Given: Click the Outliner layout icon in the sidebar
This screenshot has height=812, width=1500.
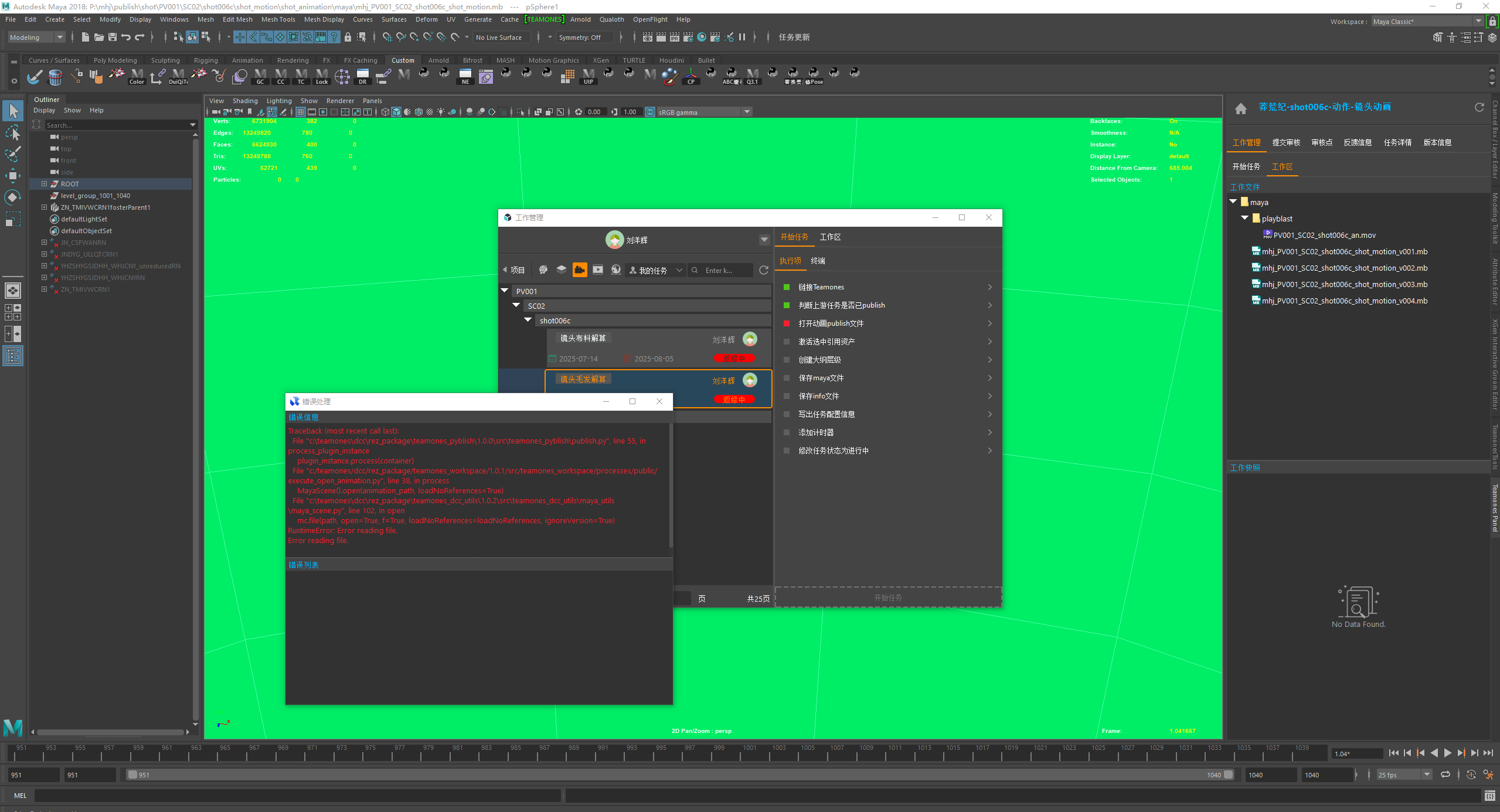Looking at the screenshot, I should (x=13, y=356).
